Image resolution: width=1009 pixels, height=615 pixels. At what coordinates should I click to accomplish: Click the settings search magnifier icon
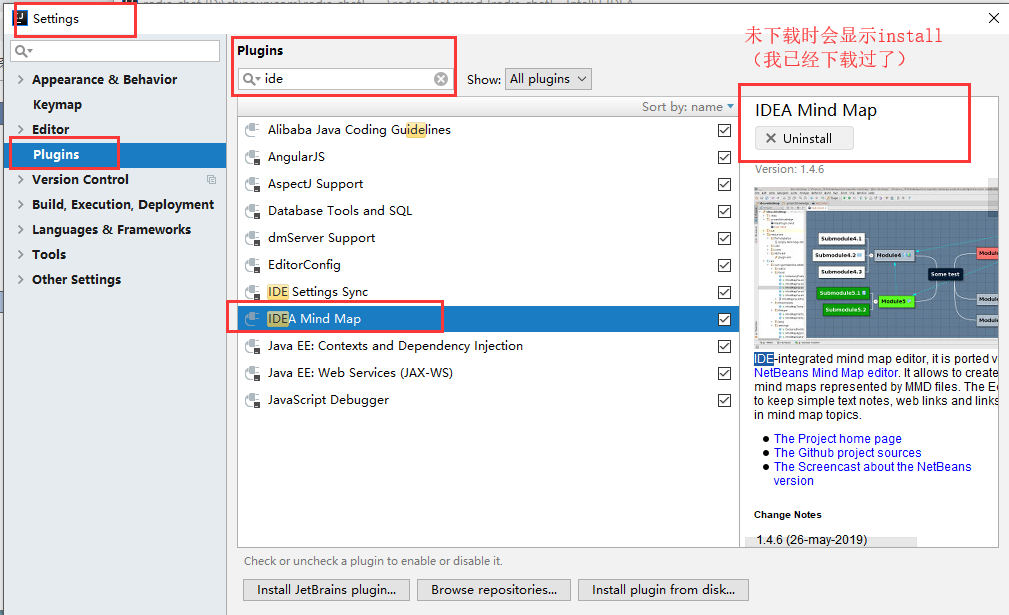tap(23, 51)
